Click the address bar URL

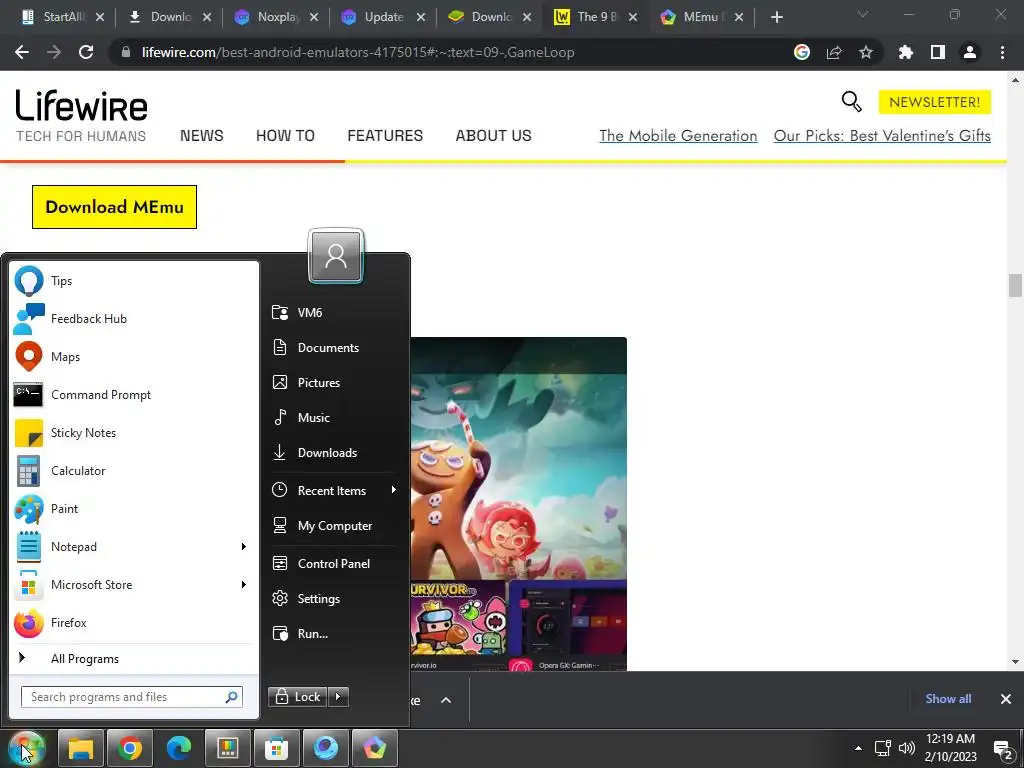tap(358, 52)
